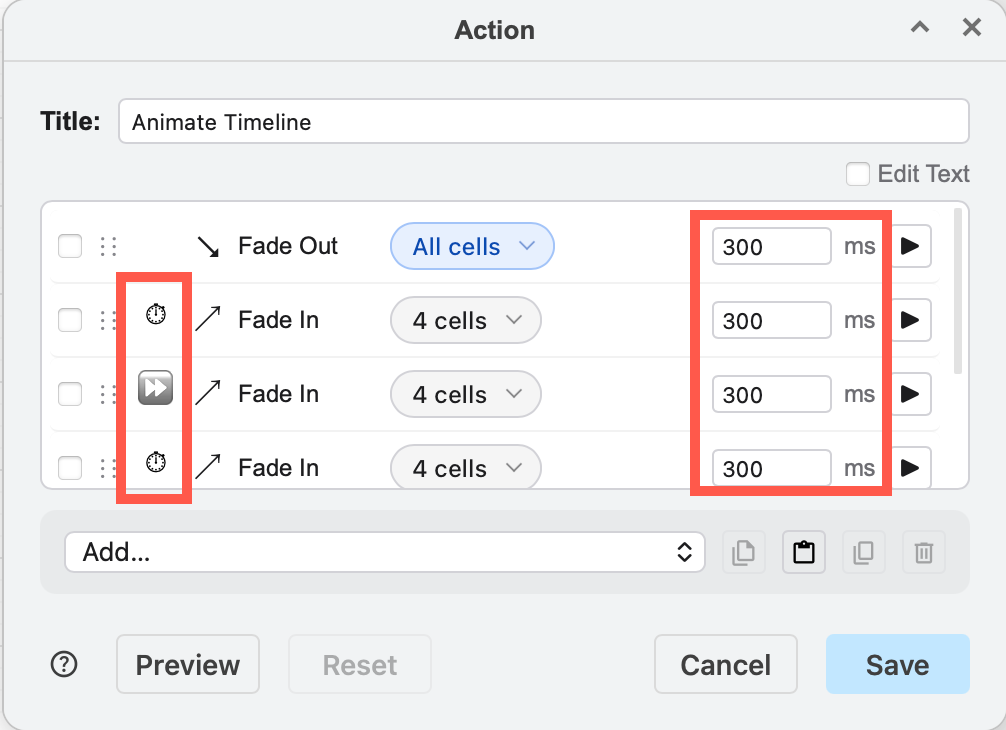Click the fast-forward icon on middle Fade In
This screenshot has width=1006, height=730.
tap(156, 387)
